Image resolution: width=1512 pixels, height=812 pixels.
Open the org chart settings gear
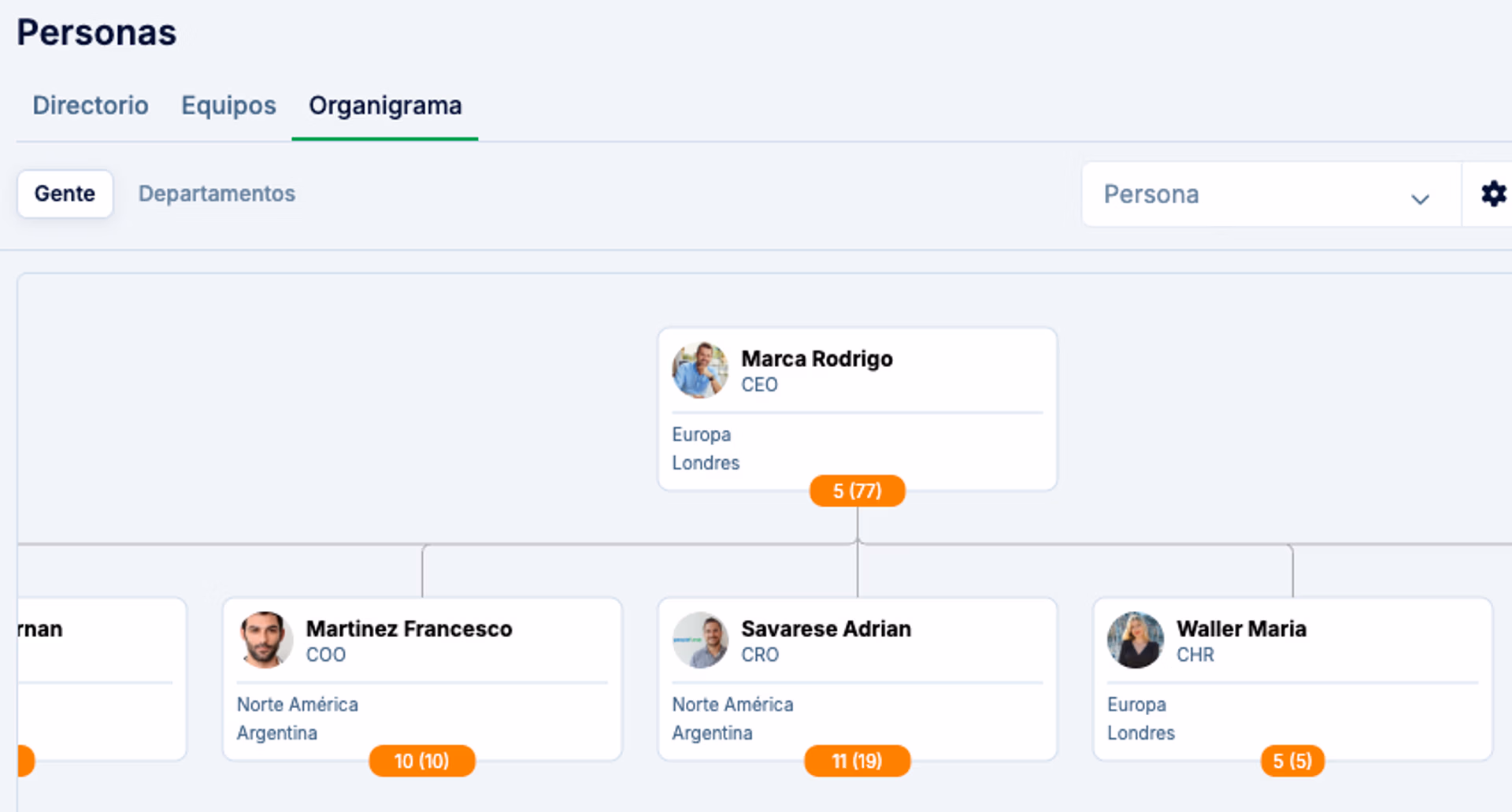pos(1493,194)
